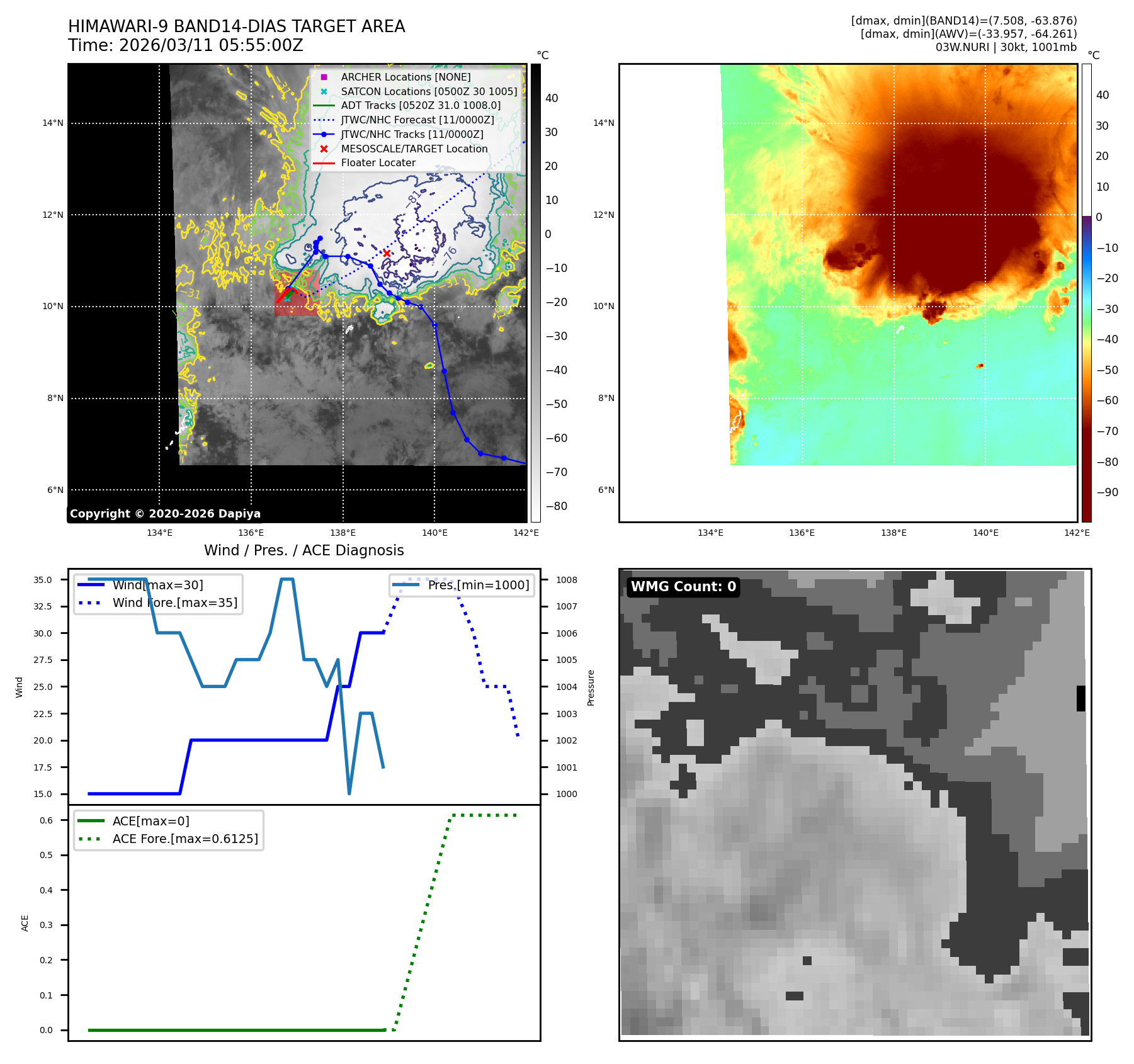
Task: Select the Wind[max=30] legend entry
Action: [x=157, y=585]
